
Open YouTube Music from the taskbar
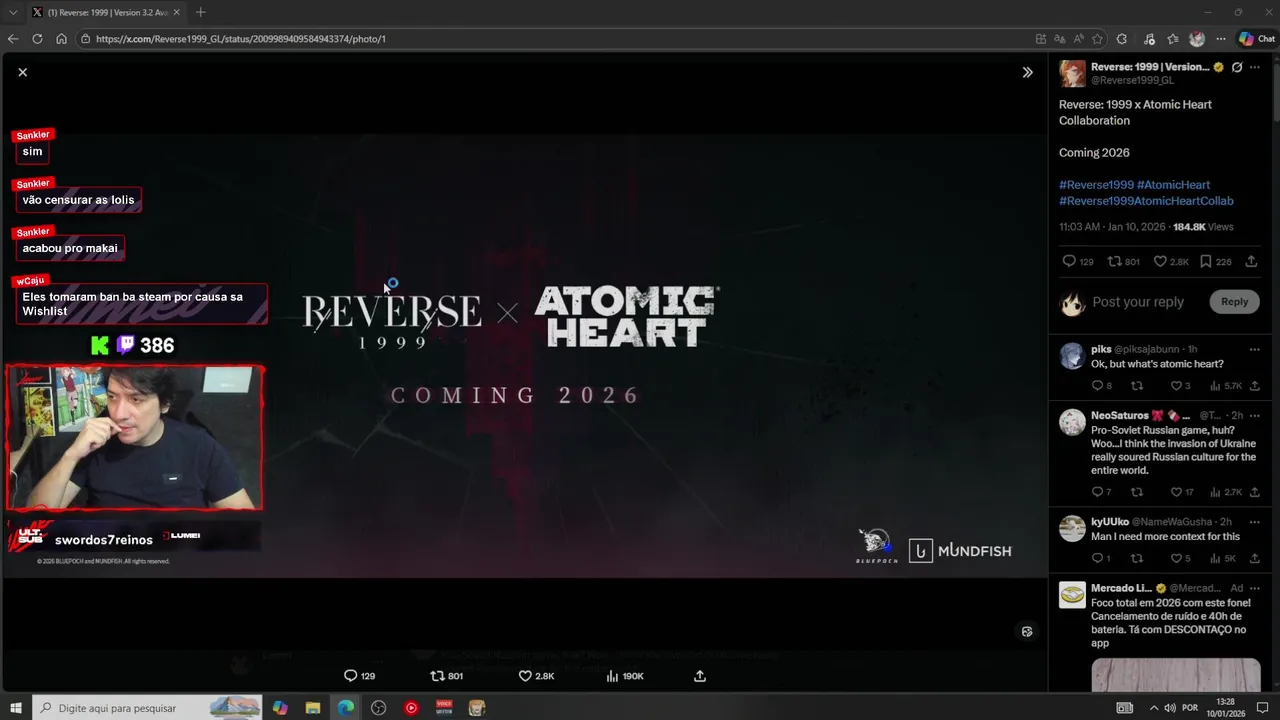411,708
